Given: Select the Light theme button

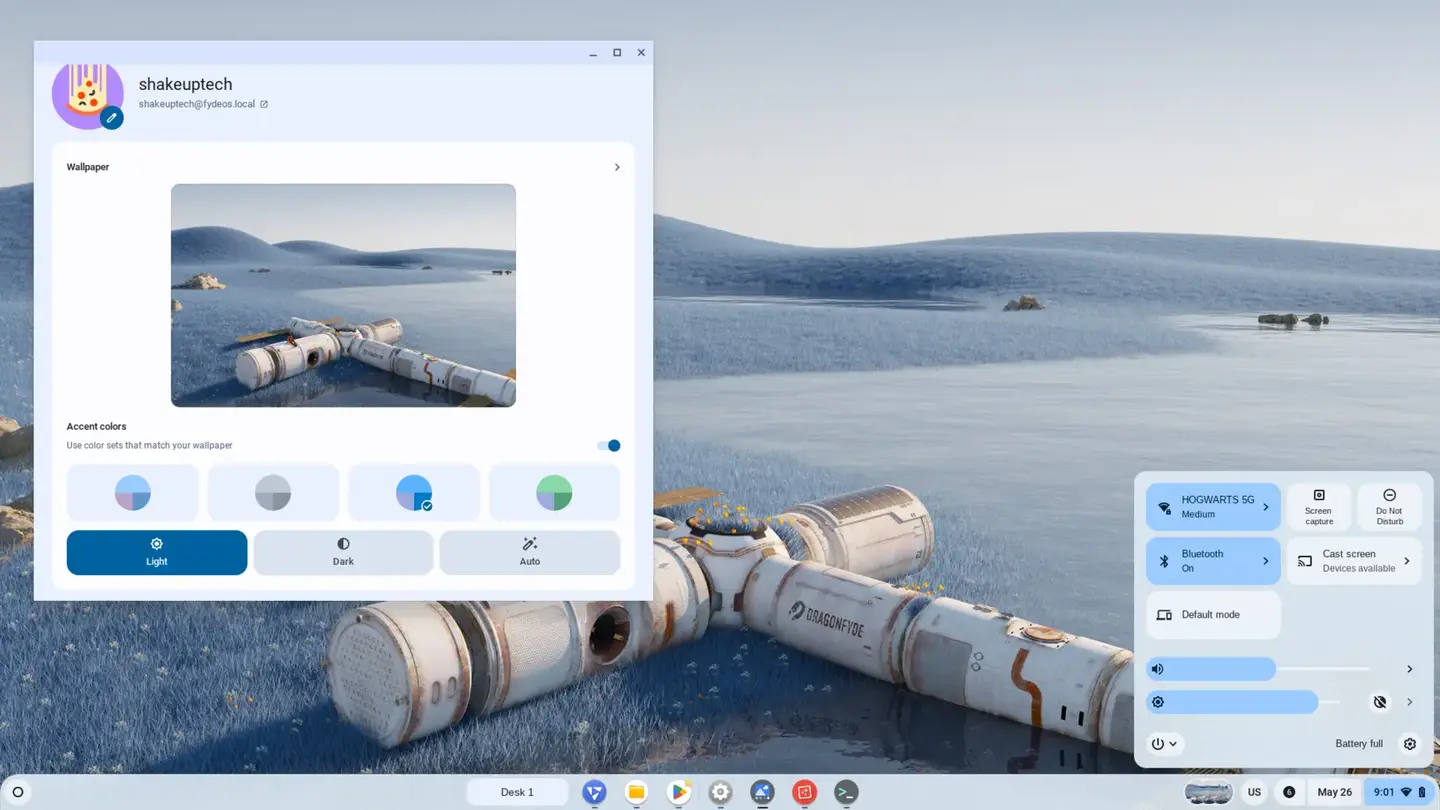Looking at the screenshot, I should 156,552.
